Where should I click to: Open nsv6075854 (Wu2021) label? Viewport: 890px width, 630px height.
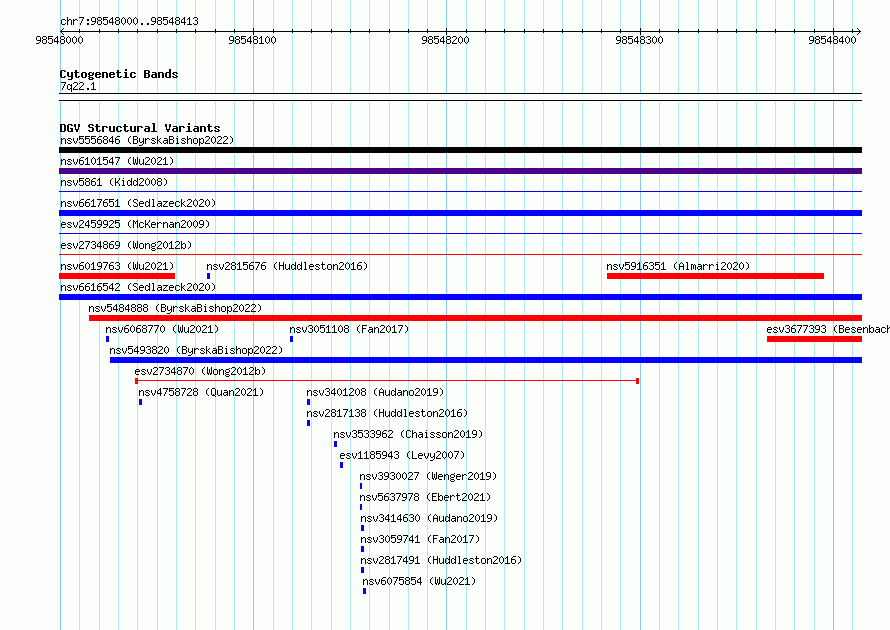tap(419, 581)
